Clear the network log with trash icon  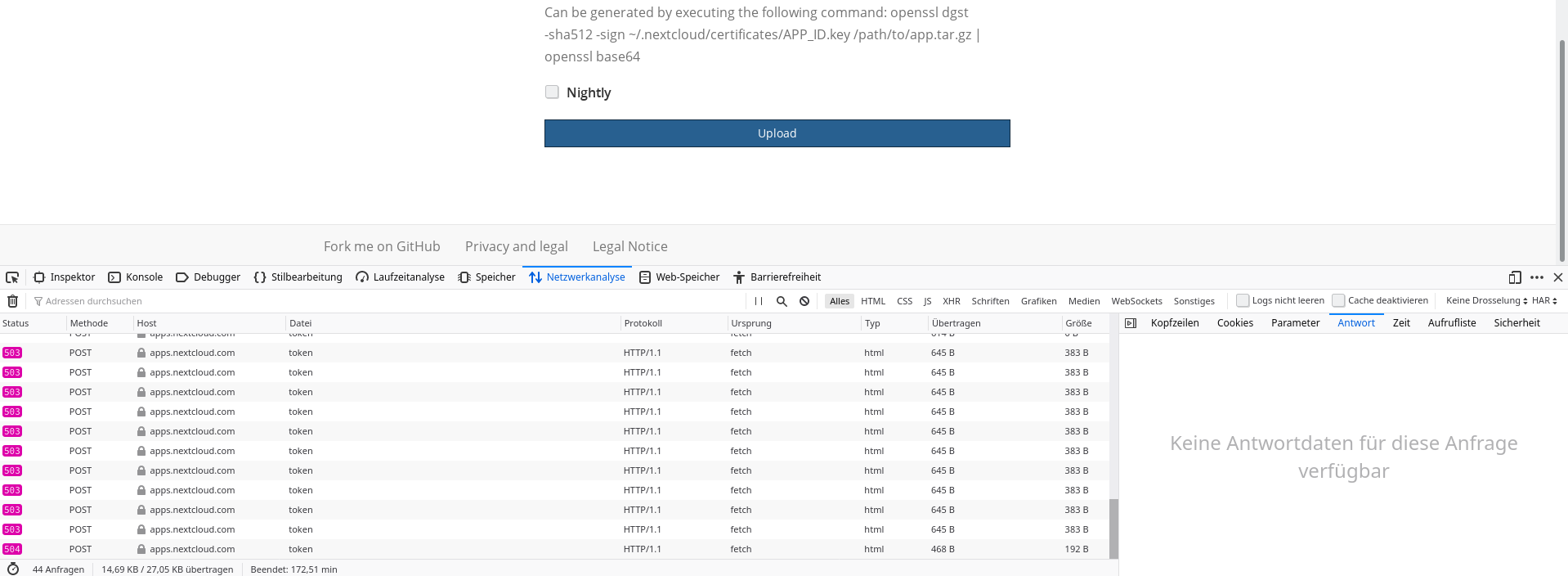point(12,301)
